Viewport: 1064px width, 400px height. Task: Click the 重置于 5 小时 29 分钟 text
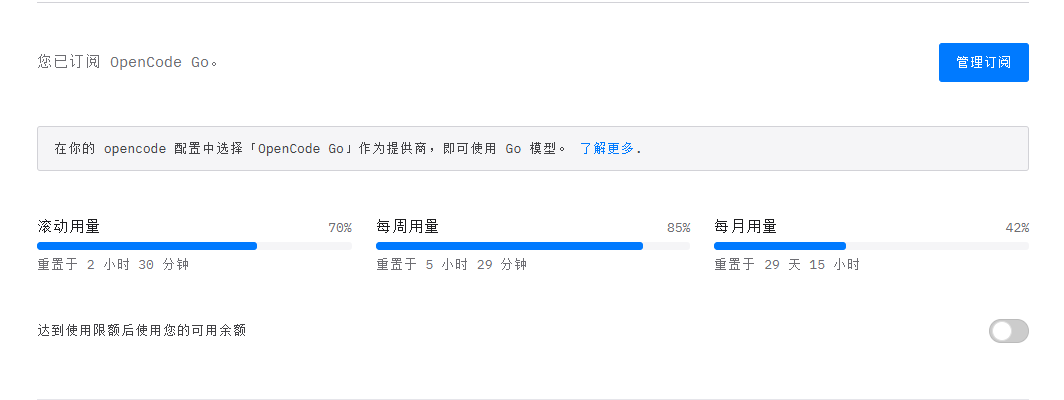(x=451, y=264)
